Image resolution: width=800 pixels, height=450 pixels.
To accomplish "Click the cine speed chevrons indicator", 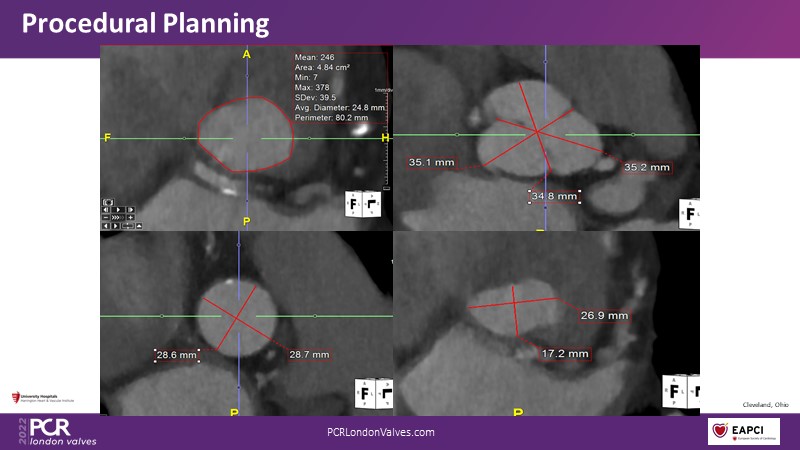I will click(118, 217).
